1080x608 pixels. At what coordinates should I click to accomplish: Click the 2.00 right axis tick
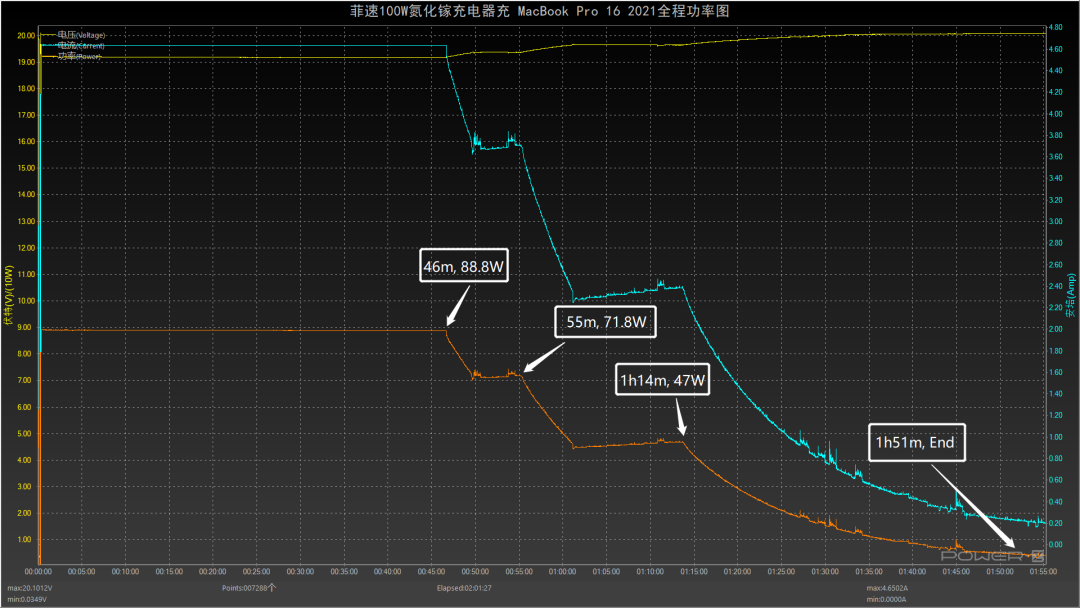tap(1055, 329)
